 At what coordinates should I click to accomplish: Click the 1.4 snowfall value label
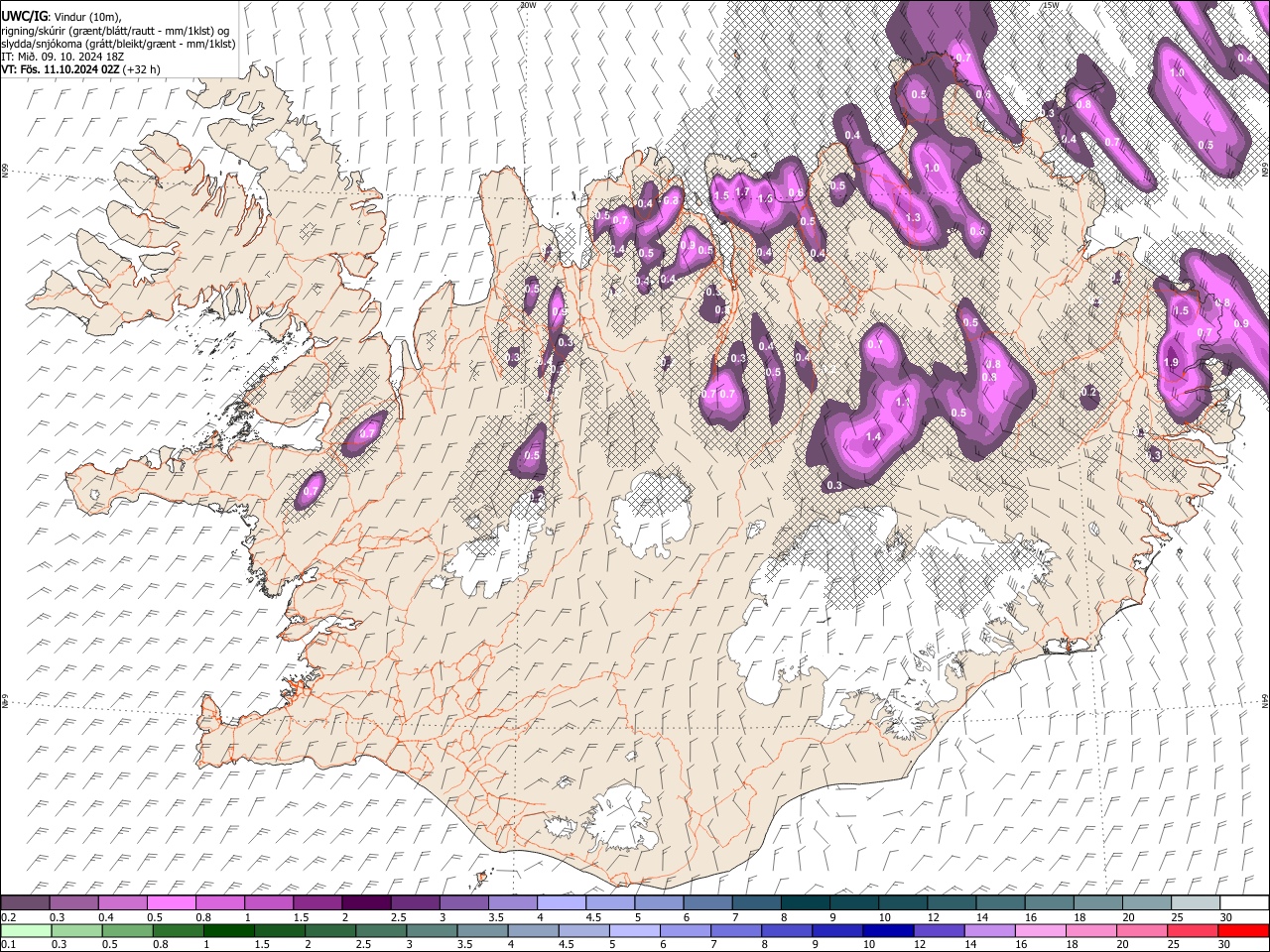pos(873,437)
